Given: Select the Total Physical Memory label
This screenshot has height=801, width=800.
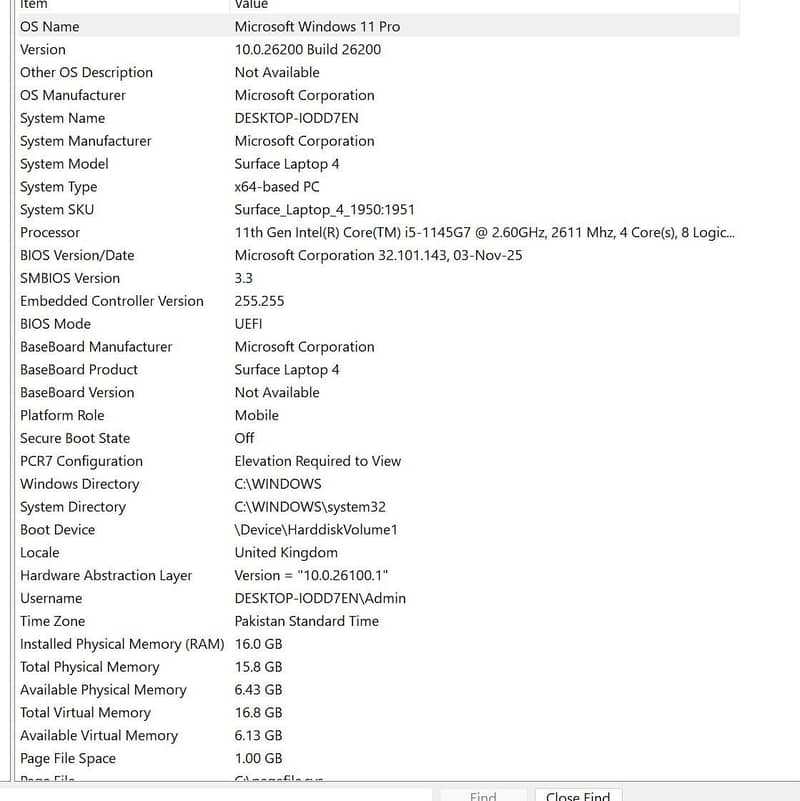Looking at the screenshot, I should [x=89, y=668].
